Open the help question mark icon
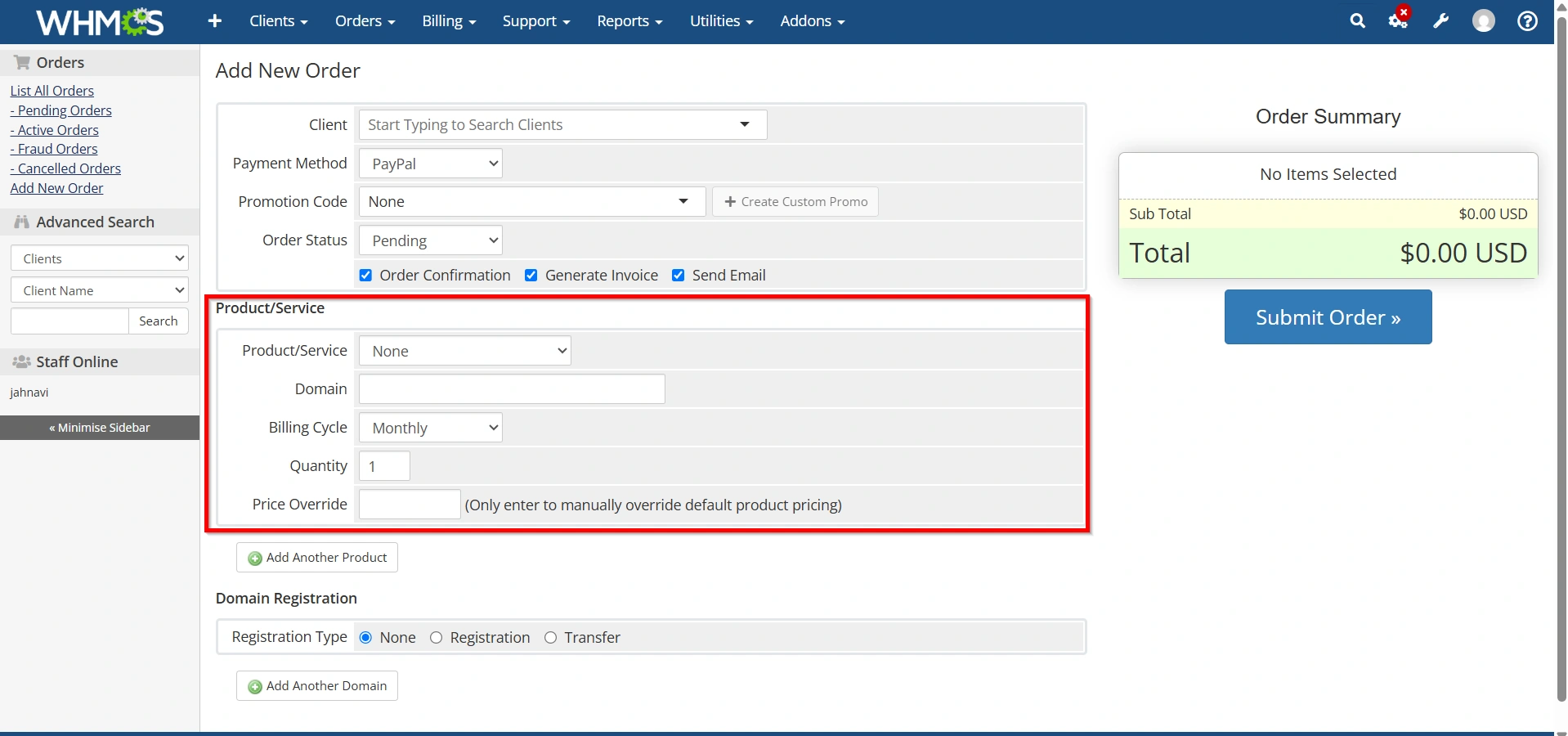The width and height of the screenshot is (1568, 736). tap(1527, 21)
